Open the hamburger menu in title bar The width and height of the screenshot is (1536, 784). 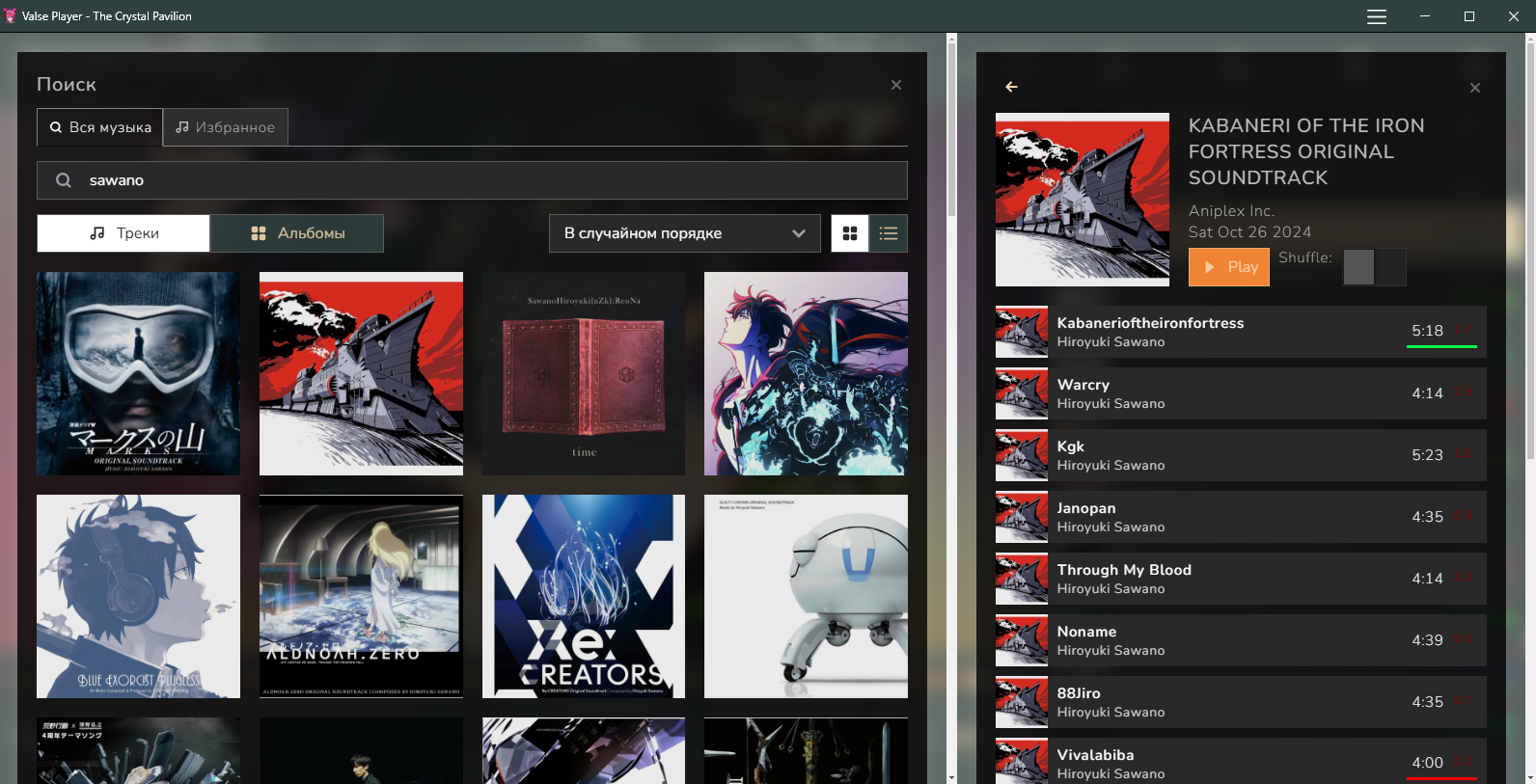coord(1376,16)
